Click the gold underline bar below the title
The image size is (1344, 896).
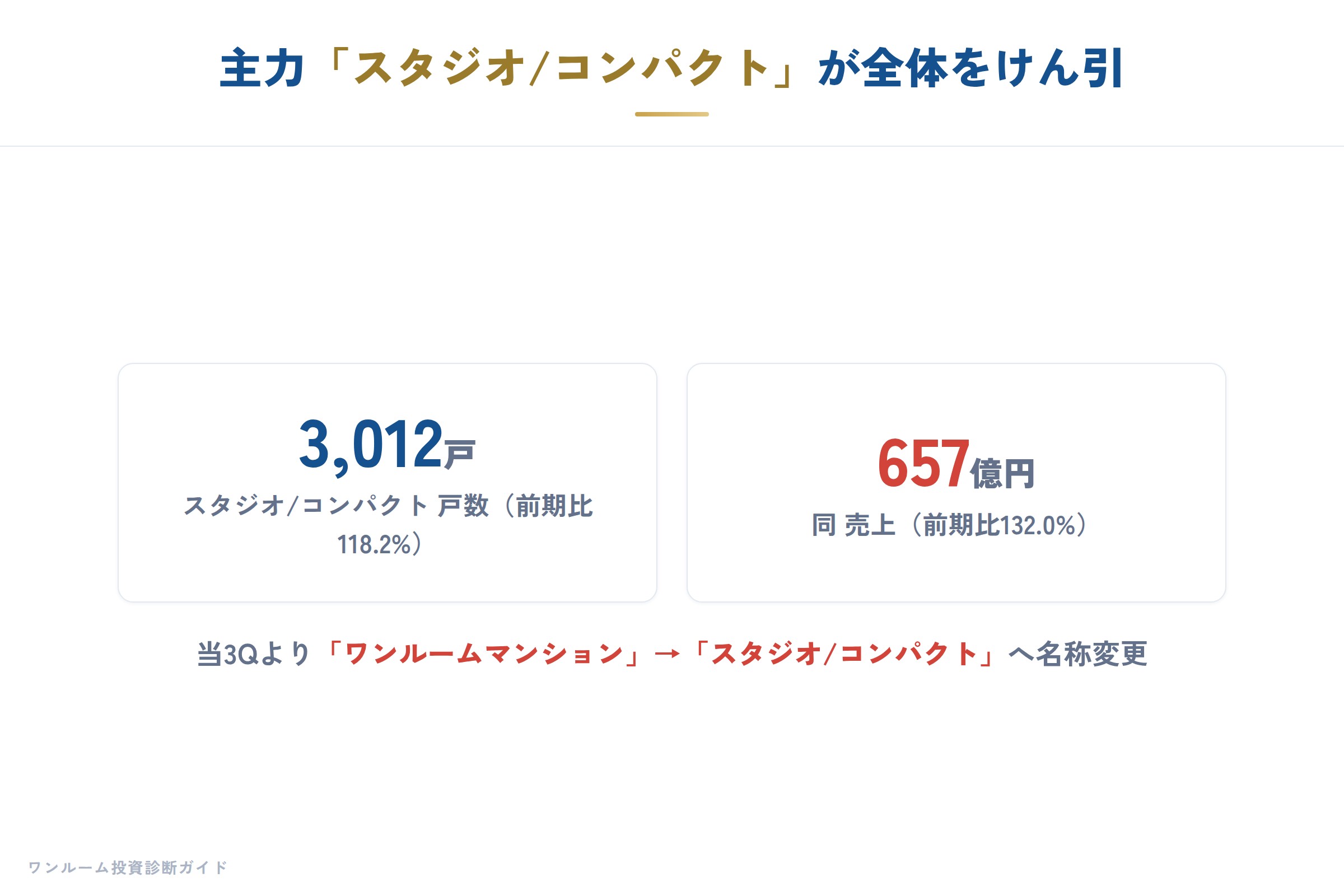coord(672,114)
